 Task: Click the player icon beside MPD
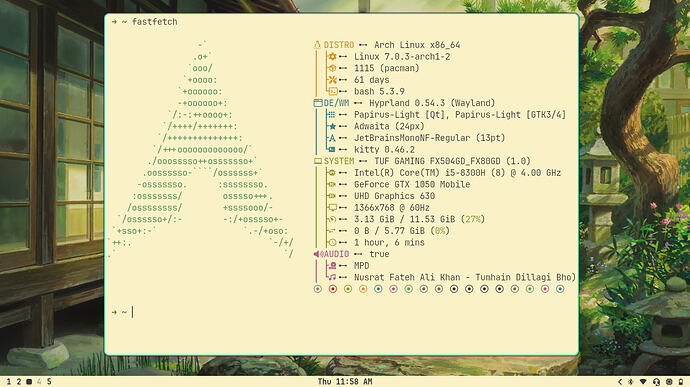pos(333,266)
